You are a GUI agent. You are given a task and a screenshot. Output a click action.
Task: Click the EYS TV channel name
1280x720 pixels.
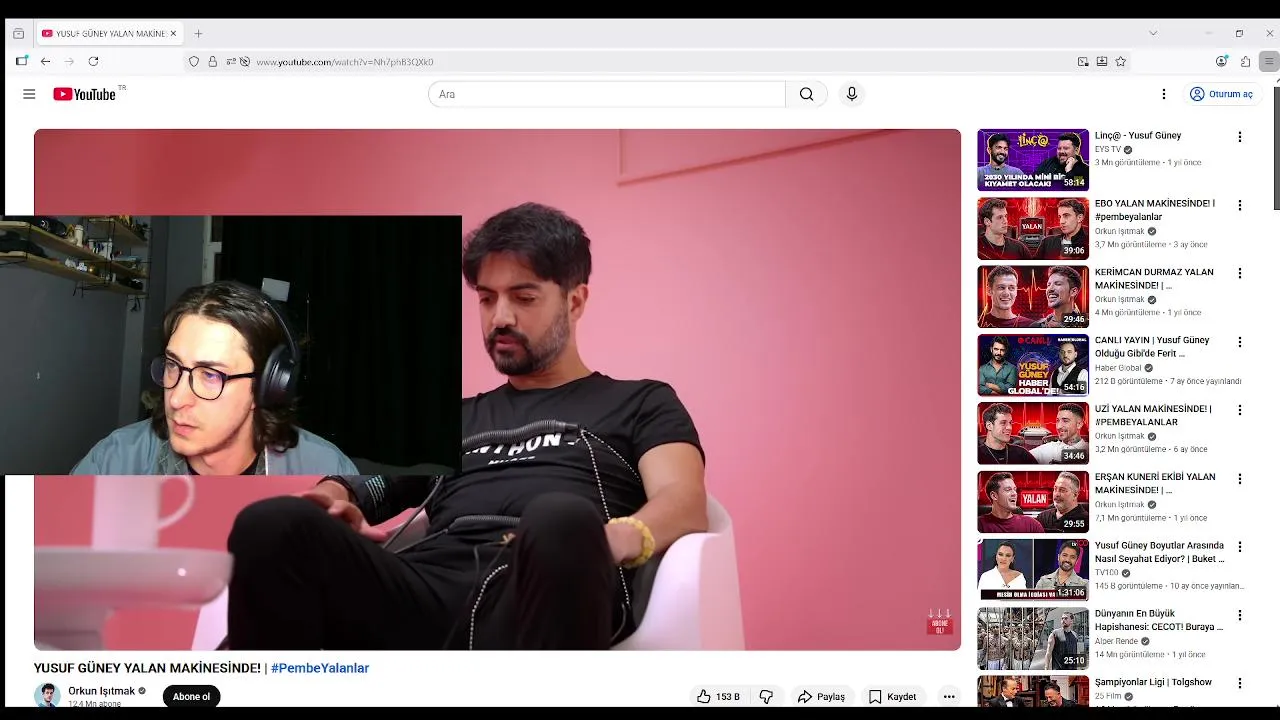[1108, 150]
